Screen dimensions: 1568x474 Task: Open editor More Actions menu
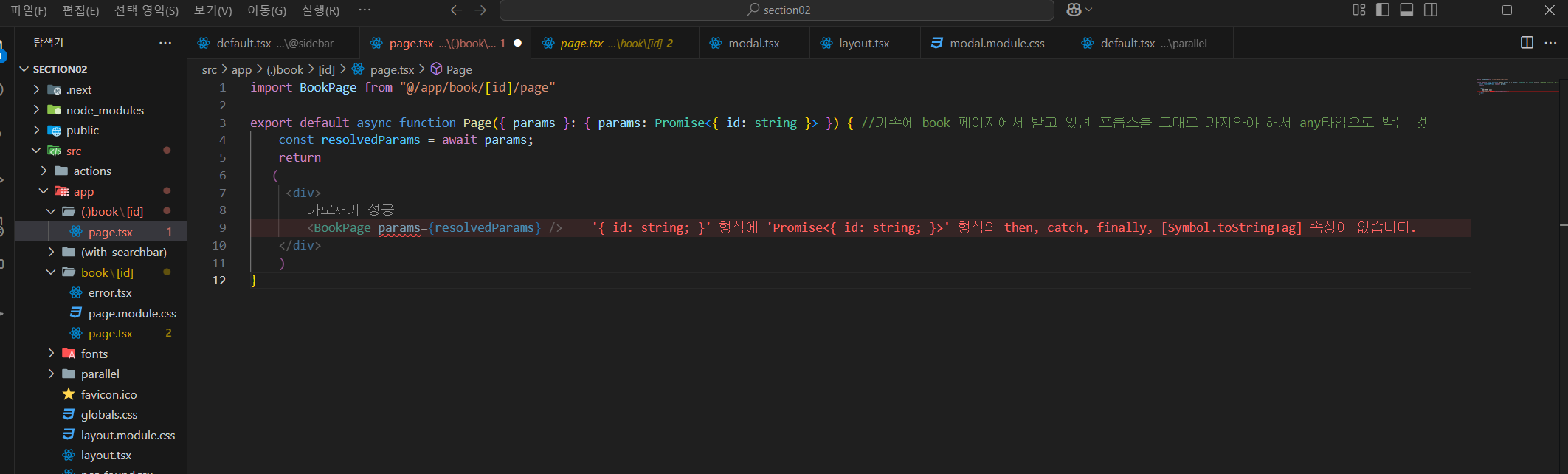pos(1550,43)
